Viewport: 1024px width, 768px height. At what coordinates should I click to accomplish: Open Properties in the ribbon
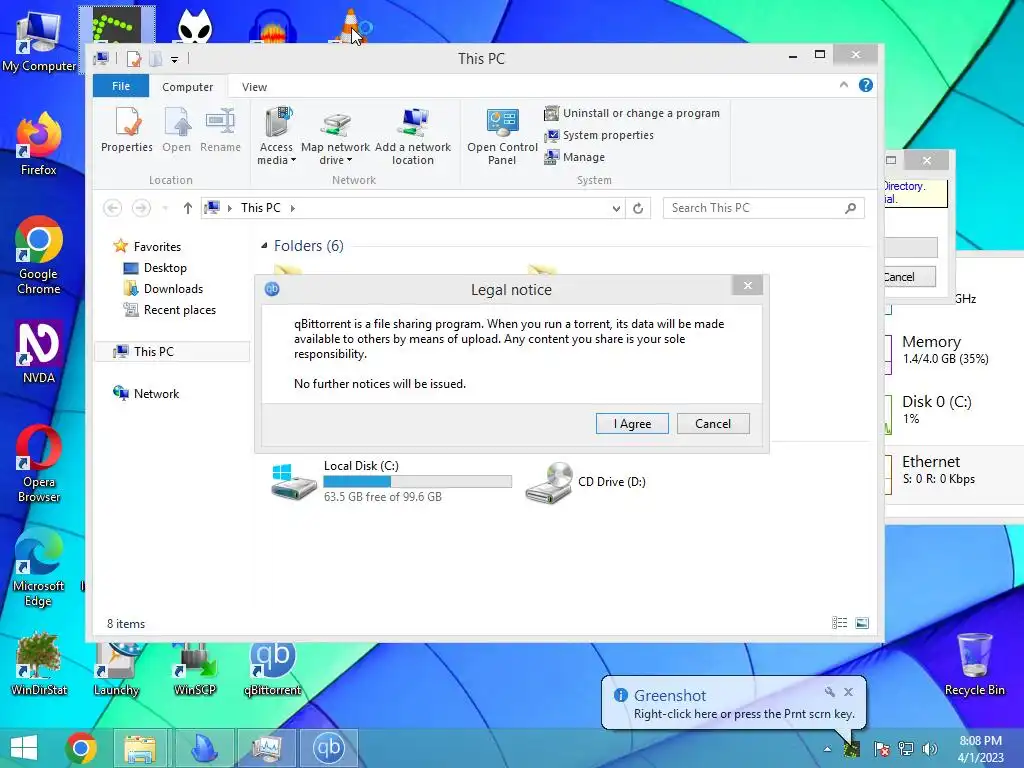point(127,131)
